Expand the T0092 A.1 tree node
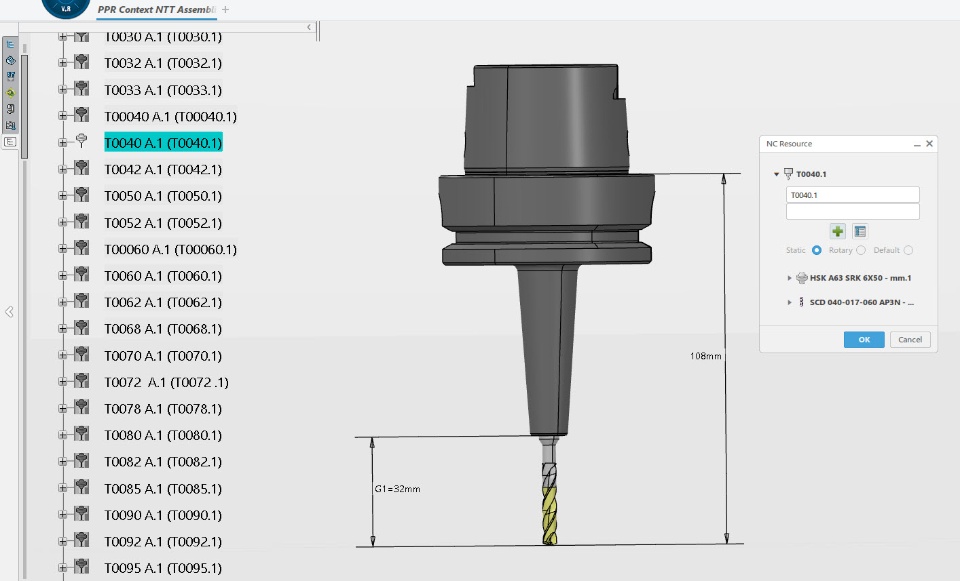Screen dimensions: 960x581 [62, 541]
